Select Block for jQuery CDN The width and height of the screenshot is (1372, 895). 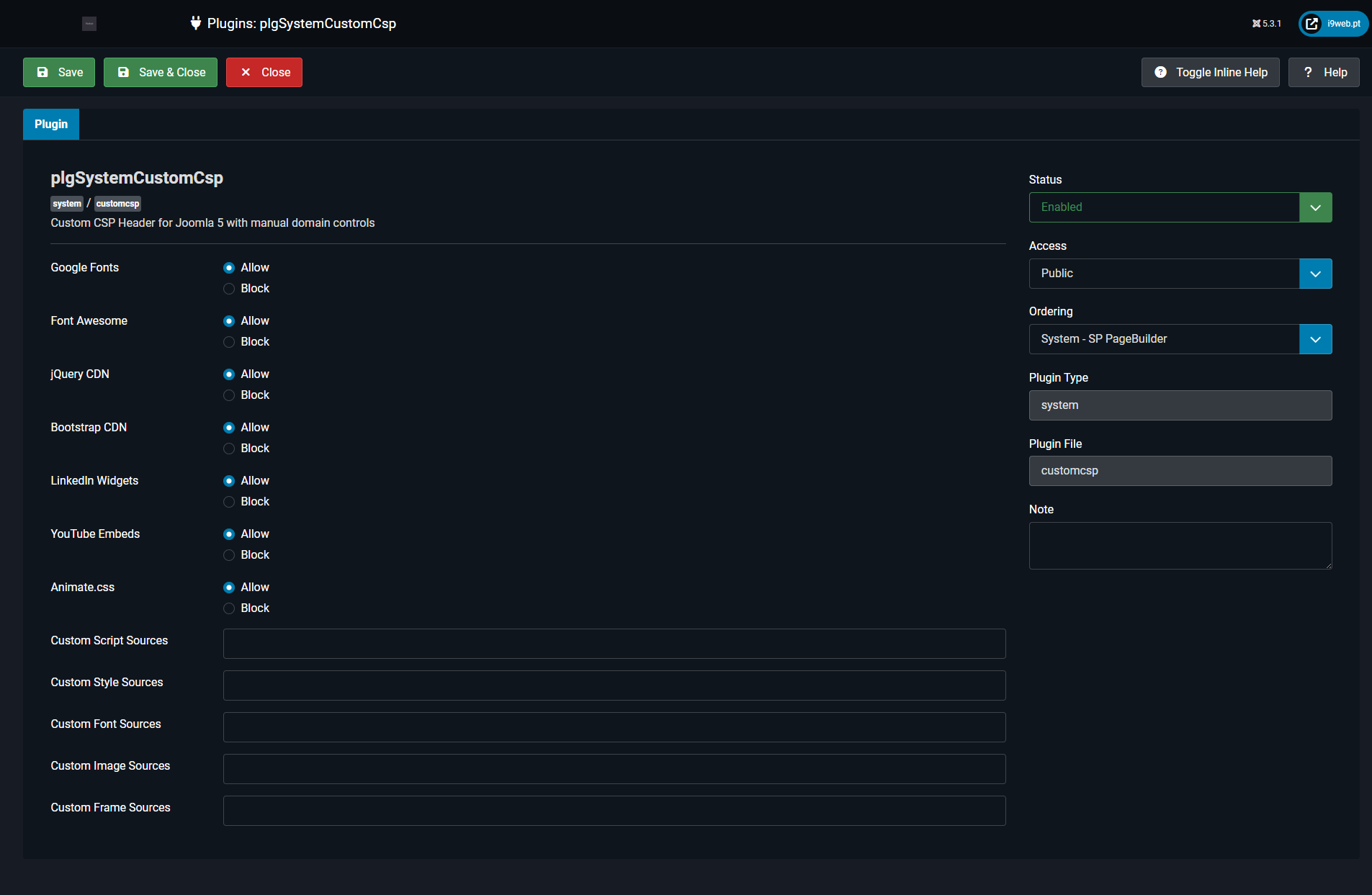point(229,395)
